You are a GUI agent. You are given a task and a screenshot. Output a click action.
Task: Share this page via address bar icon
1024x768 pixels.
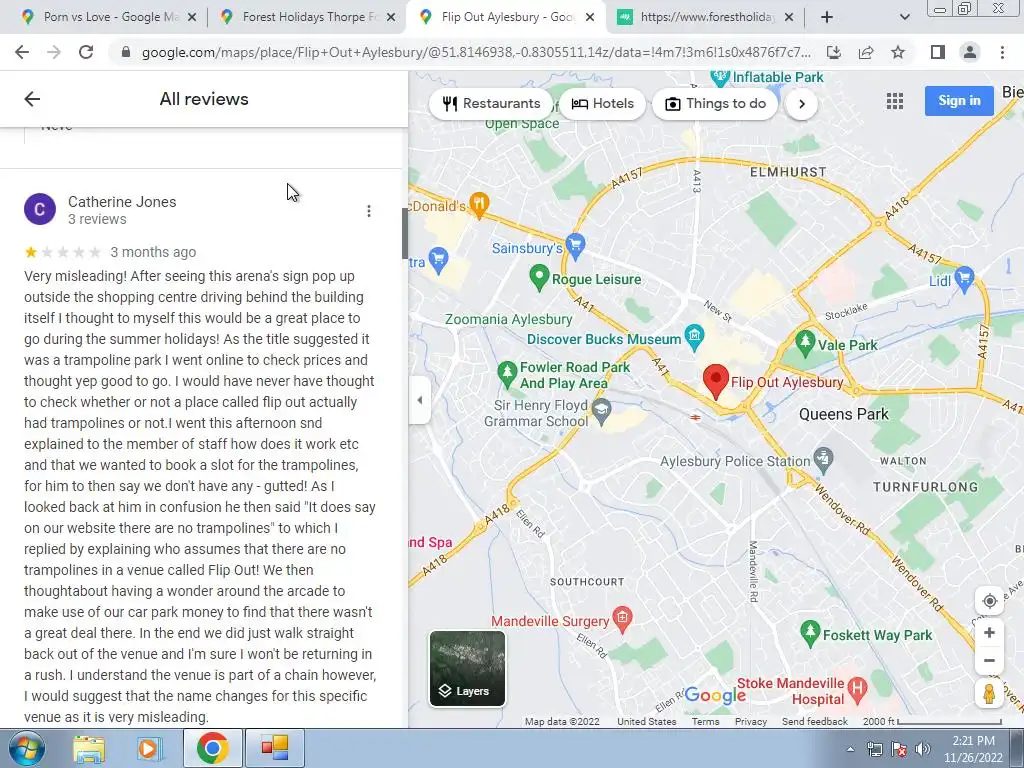coord(866,52)
